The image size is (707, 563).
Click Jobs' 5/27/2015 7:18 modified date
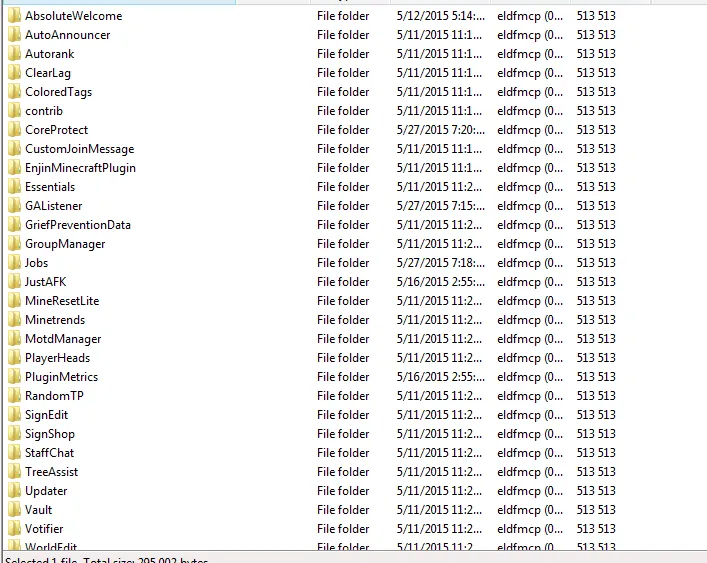(x=441, y=262)
